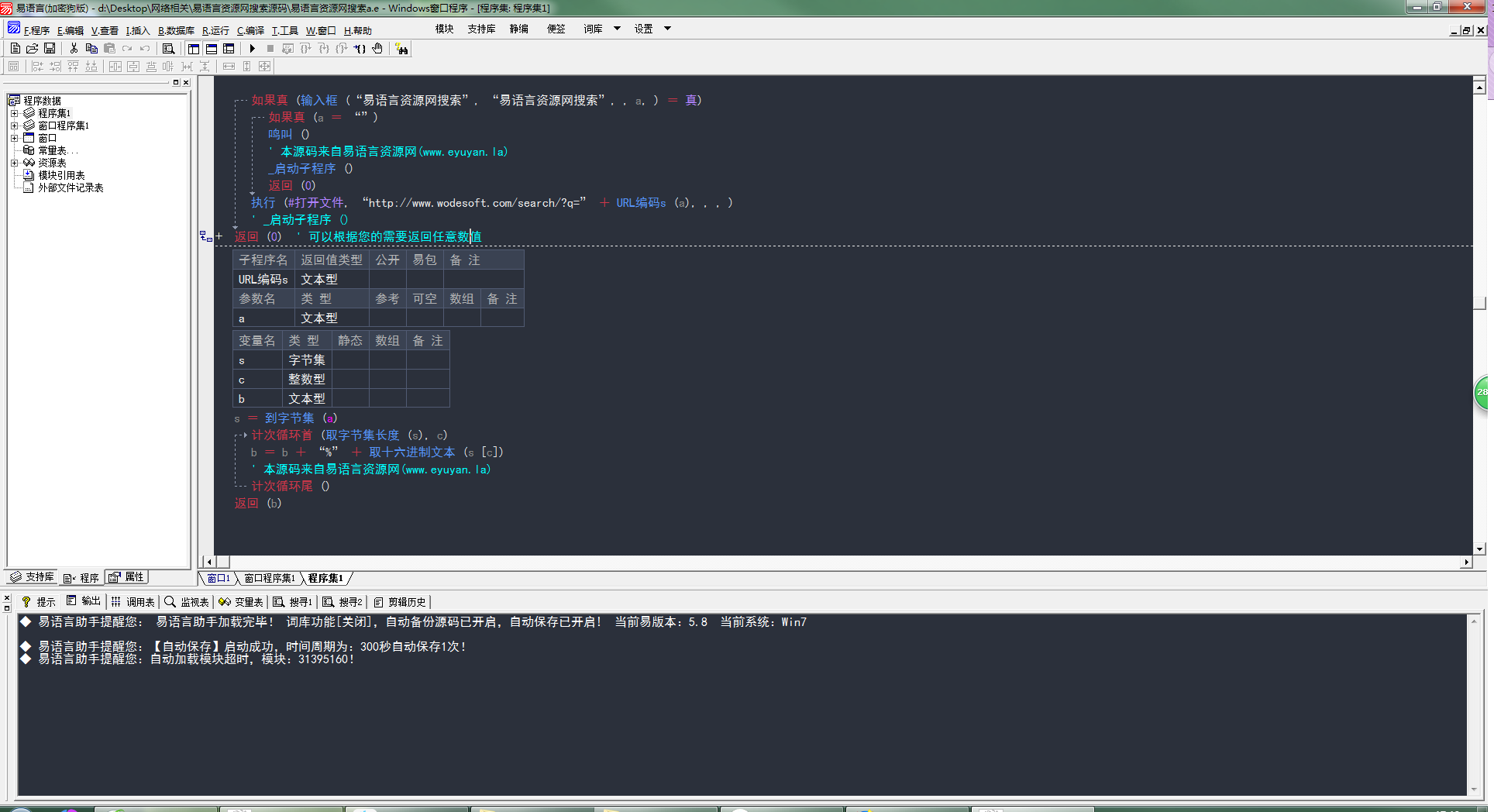Switch to the 窗口1 editor tab

point(218,578)
